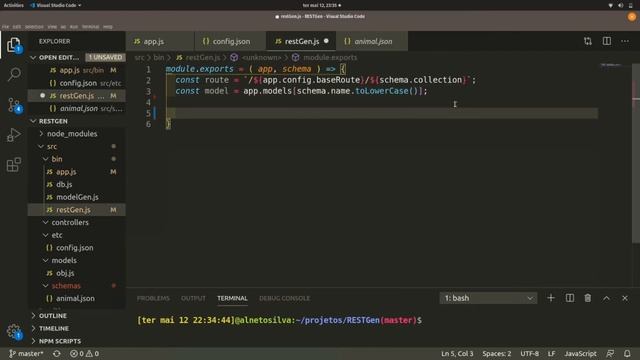The height and width of the screenshot is (360, 640).
Task: Click the UTF-8 encoding status entry
Action: pos(529,353)
